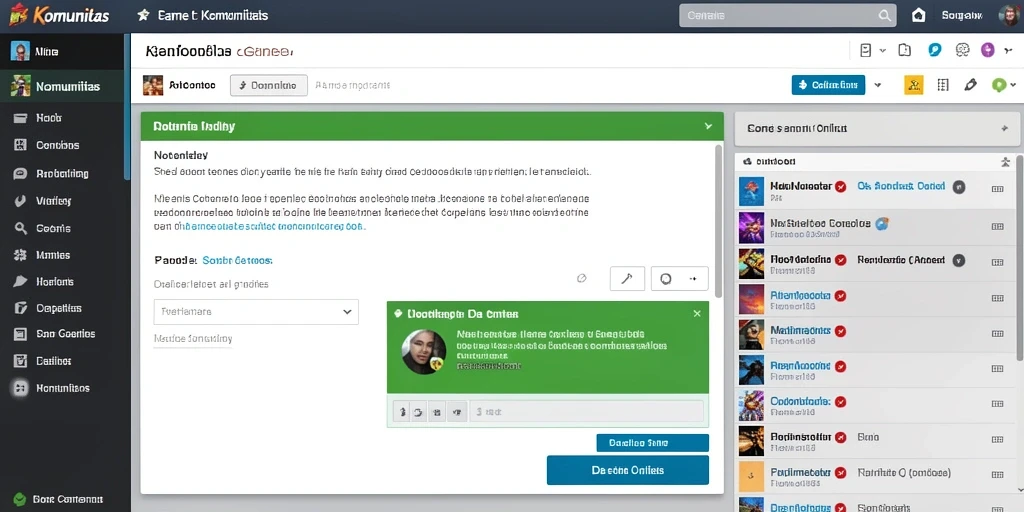Click the icon next to 'Oopetiias' in sidebar
The width and height of the screenshot is (1024, 512).
tap(20, 308)
